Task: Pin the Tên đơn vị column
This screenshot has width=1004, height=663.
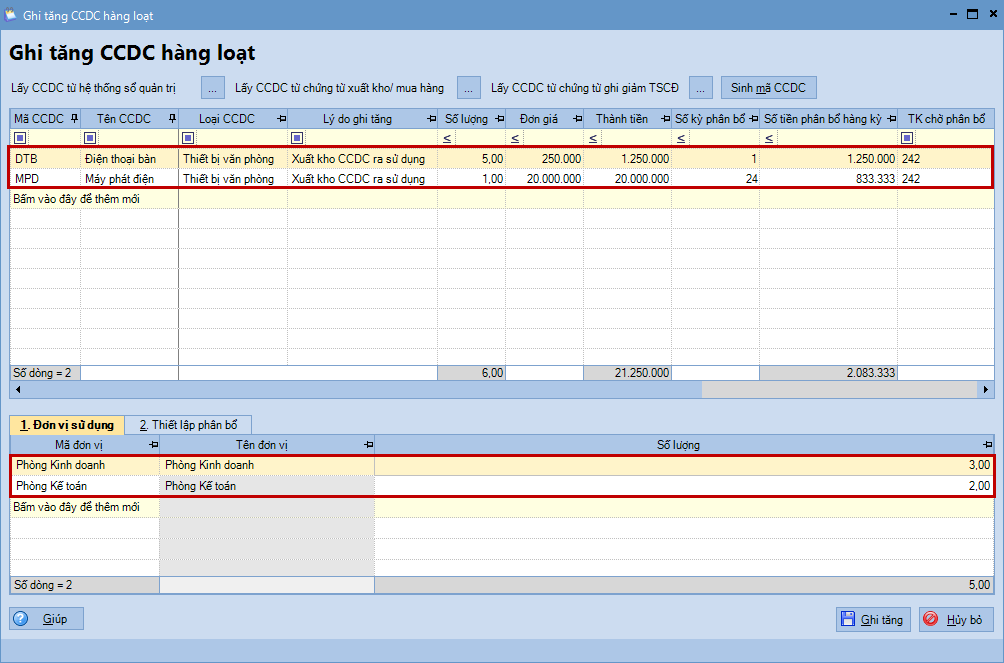Action: coord(367,445)
